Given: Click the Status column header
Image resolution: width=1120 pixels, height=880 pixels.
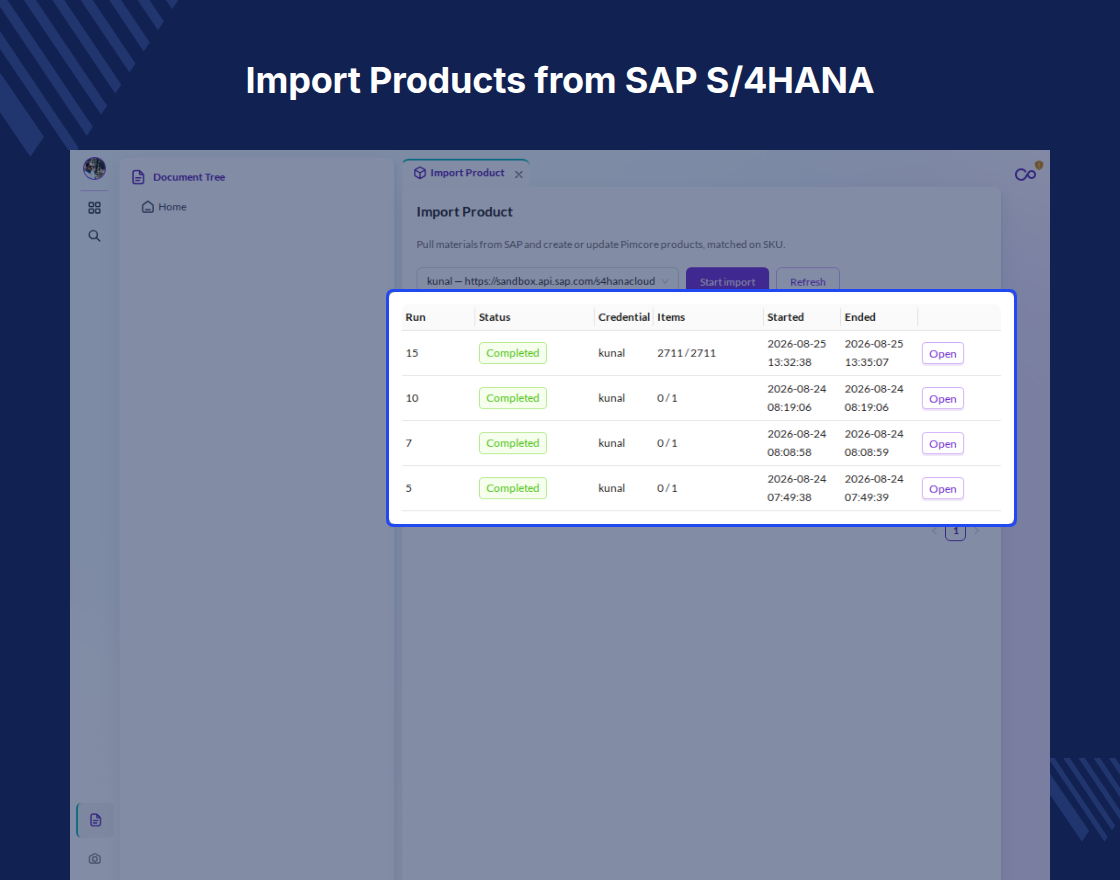Looking at the screenshot, I should pos(494,317).
